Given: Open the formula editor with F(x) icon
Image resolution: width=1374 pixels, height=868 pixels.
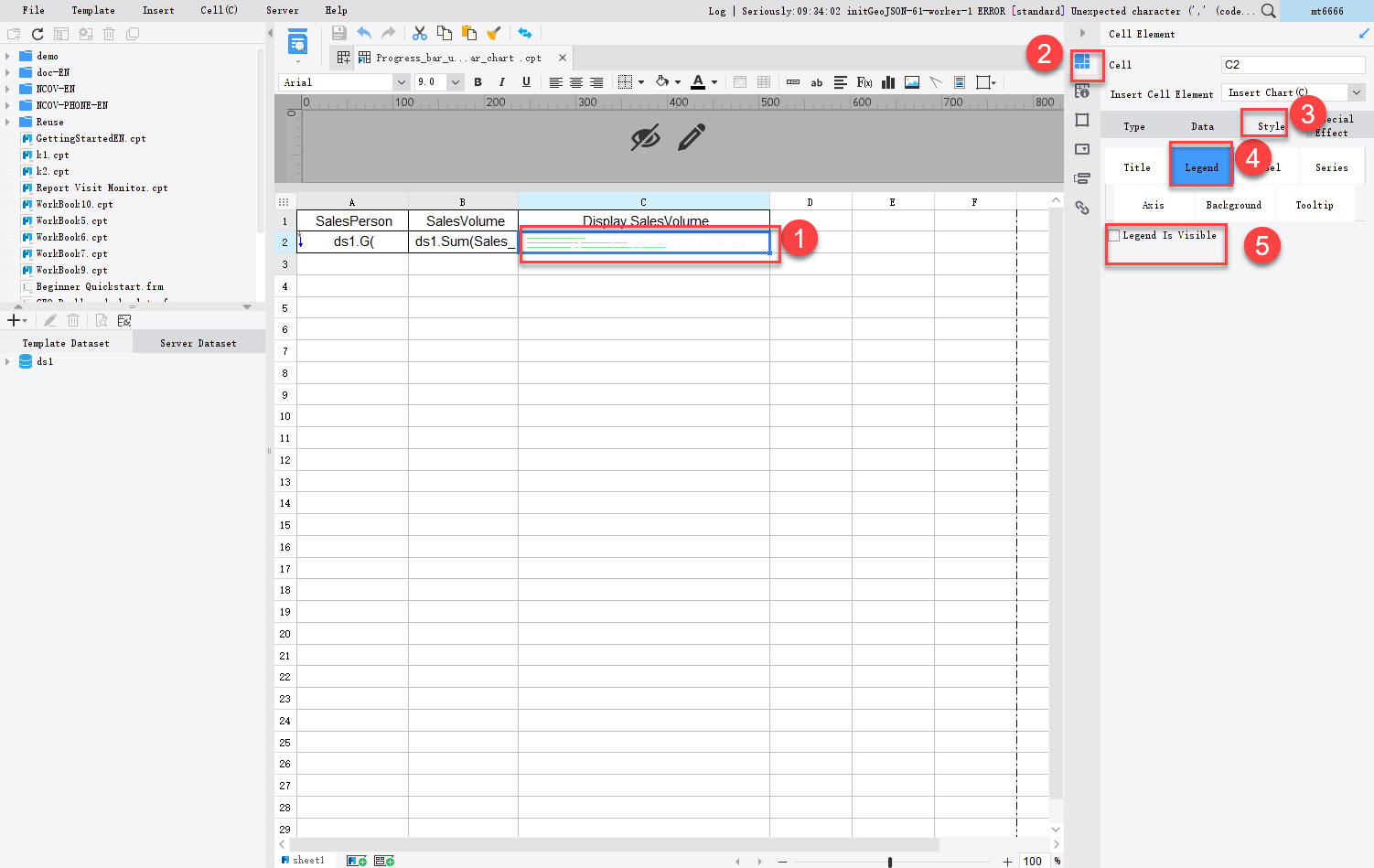Looking at the screenshot, I should (x=864, y=82).
